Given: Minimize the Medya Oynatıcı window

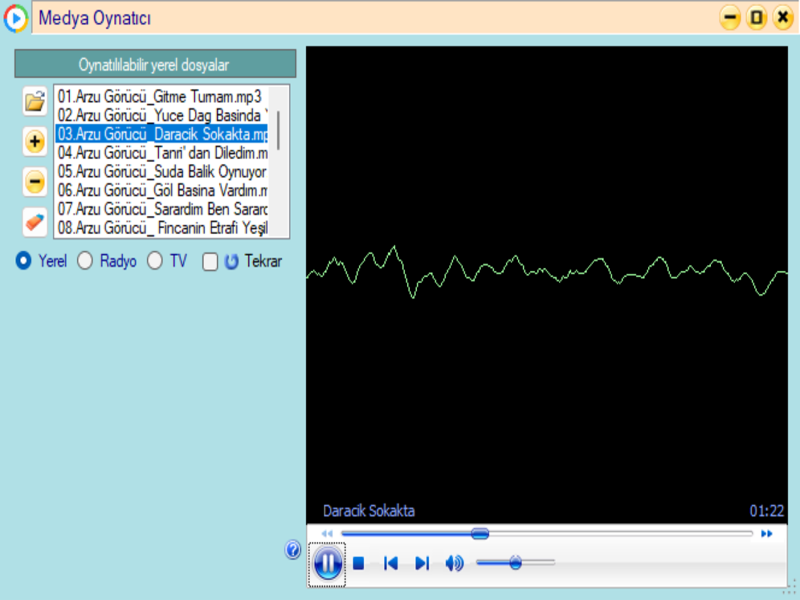Looking at the screenshot, I should pyautogui.click(x=730, y=18).
